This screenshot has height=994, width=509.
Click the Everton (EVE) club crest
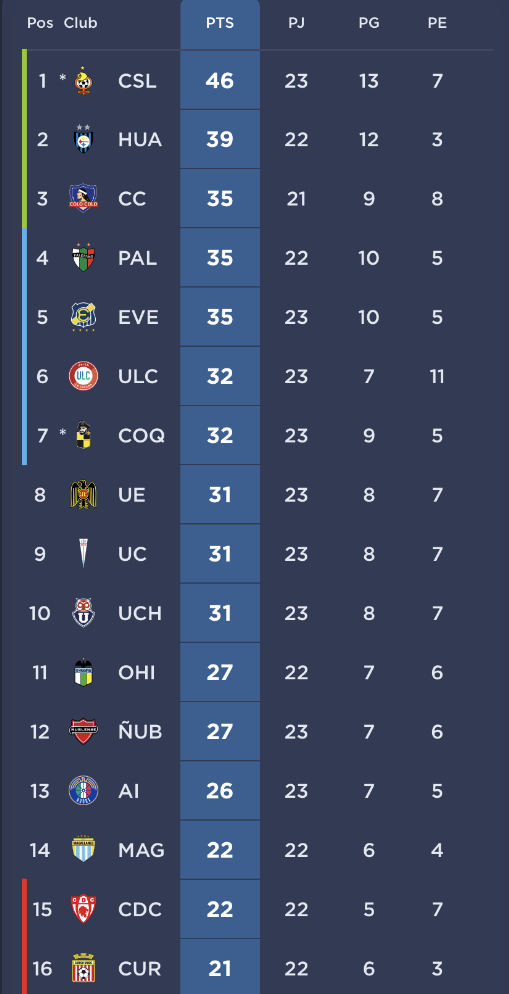[83, 317]
